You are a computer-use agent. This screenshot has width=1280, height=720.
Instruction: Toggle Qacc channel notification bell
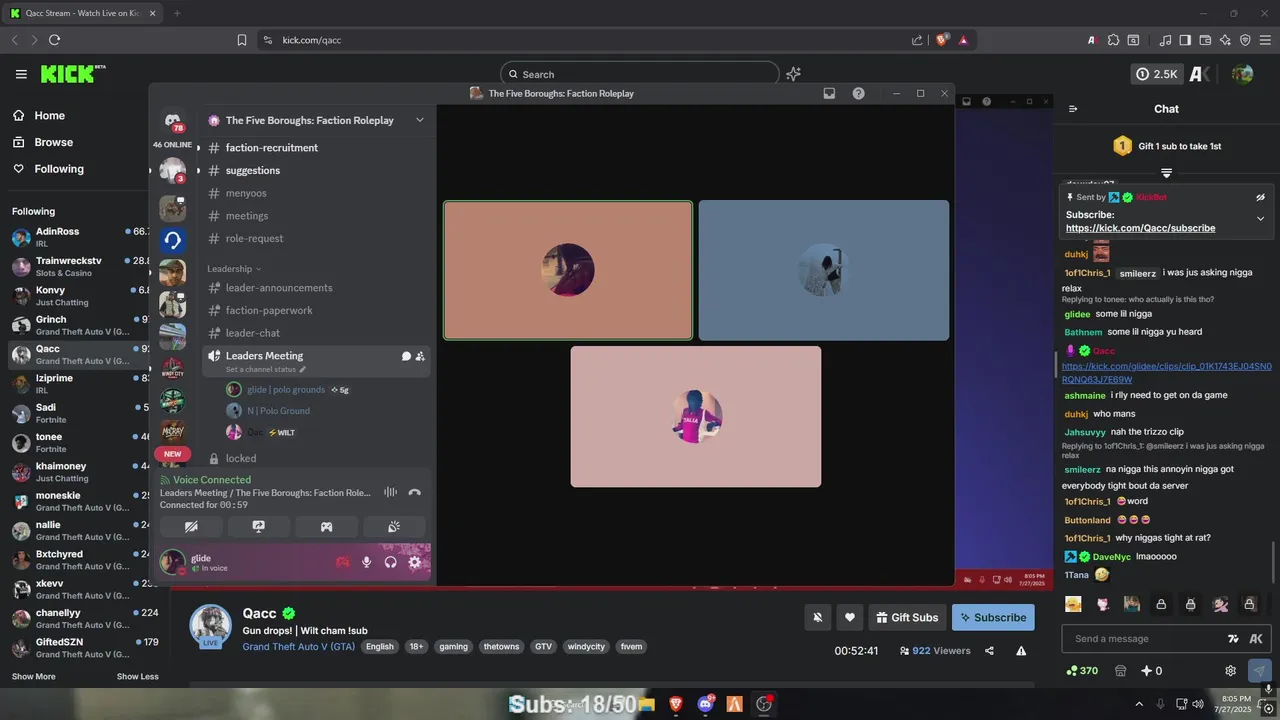[817, 618]
